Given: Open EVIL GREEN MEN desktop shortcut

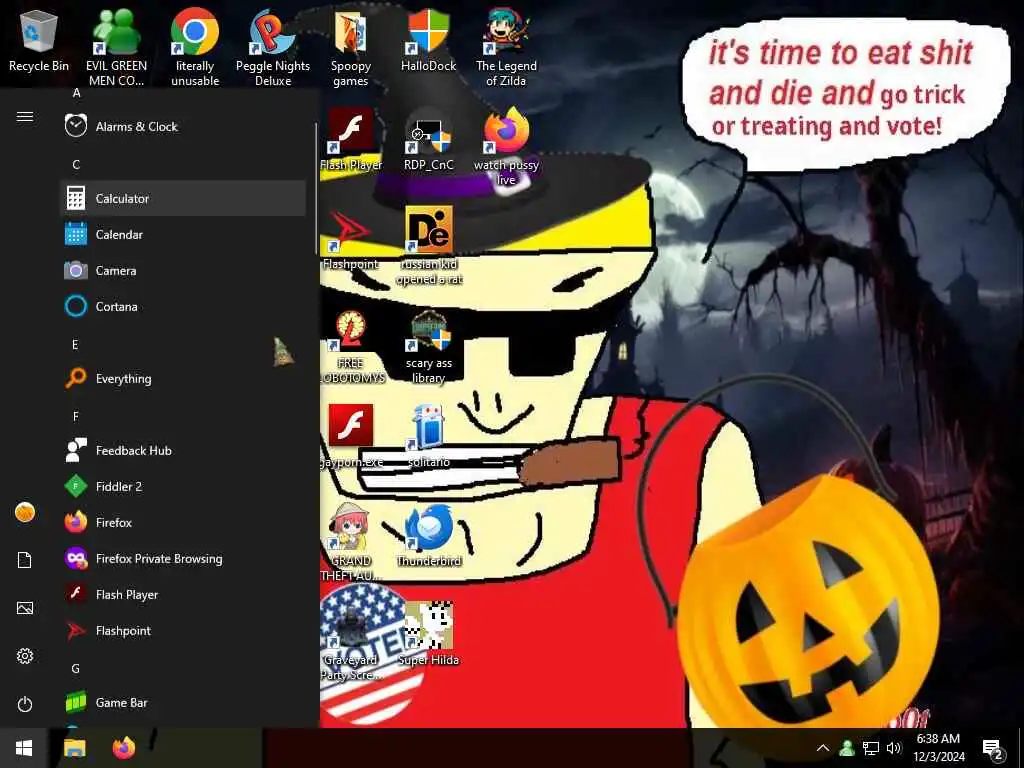Looking at the screenshot, I should (x=116, y=48).
